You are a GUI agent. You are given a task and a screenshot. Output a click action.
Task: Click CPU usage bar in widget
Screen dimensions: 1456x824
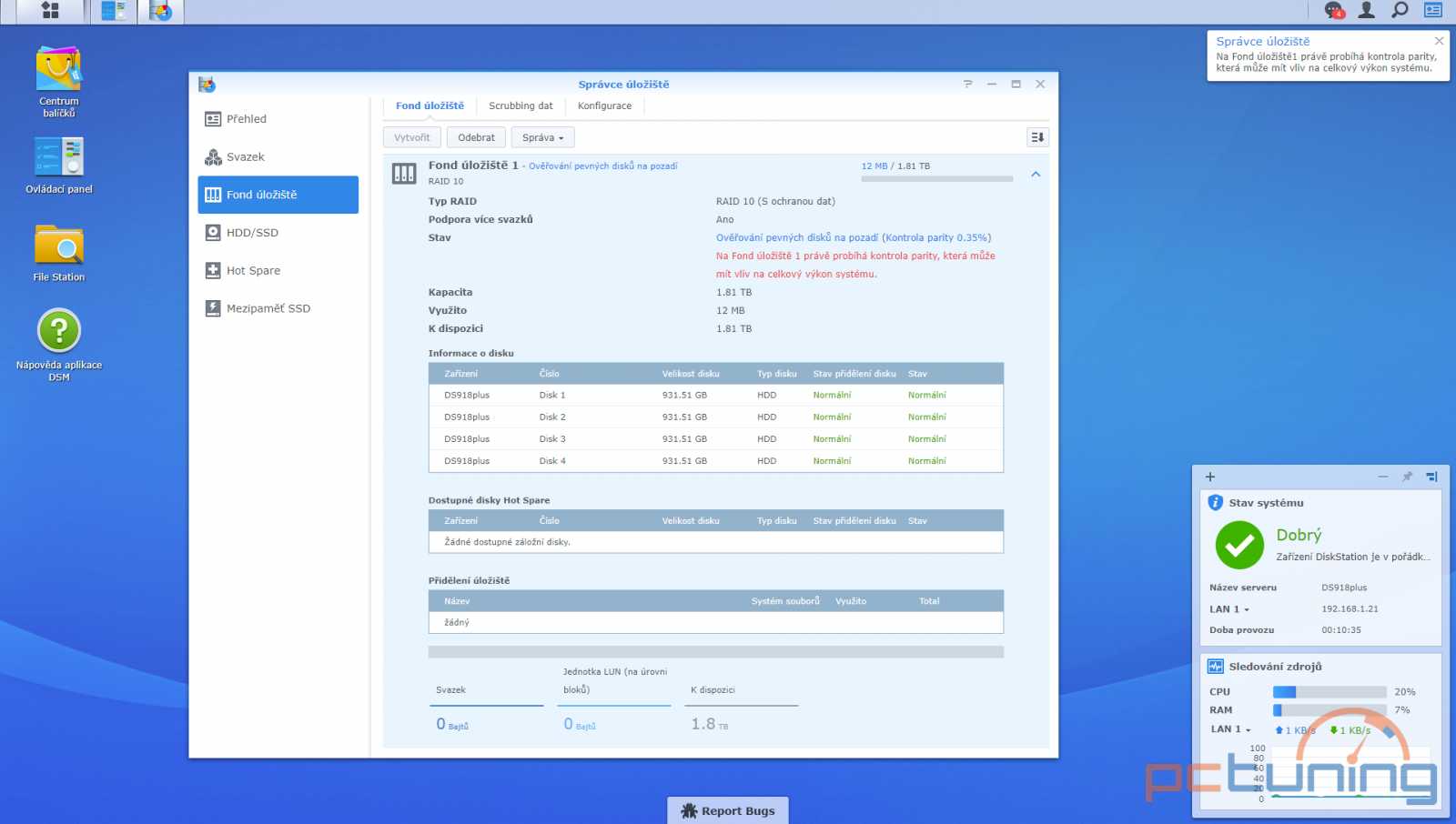pyautogui.click(x=1330, y=692)
